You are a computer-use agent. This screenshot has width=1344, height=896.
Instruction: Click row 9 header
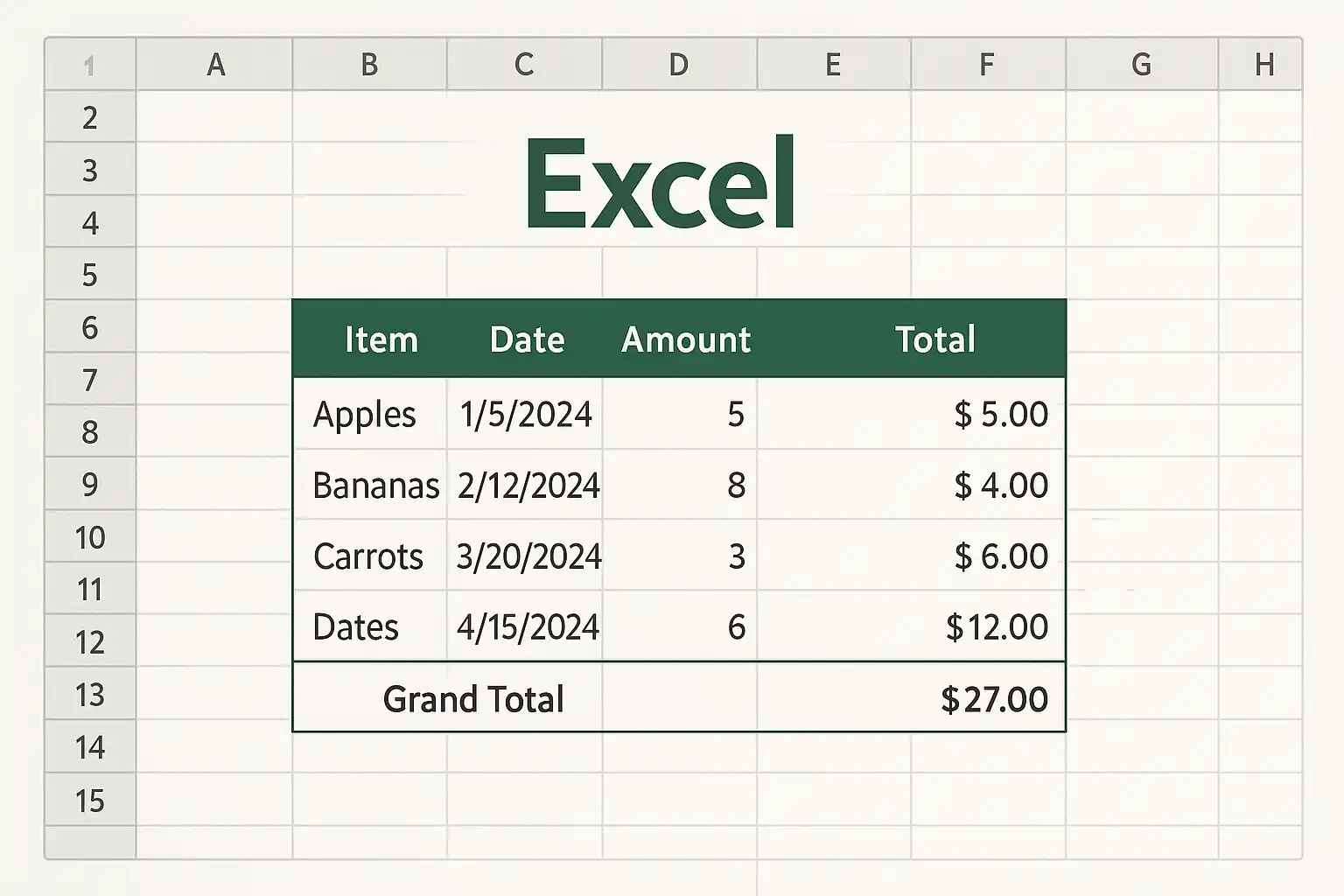(x=90, y=485)
